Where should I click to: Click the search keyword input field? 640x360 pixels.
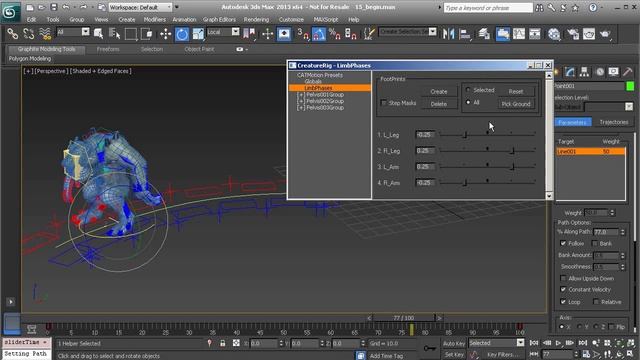point(488,8)
